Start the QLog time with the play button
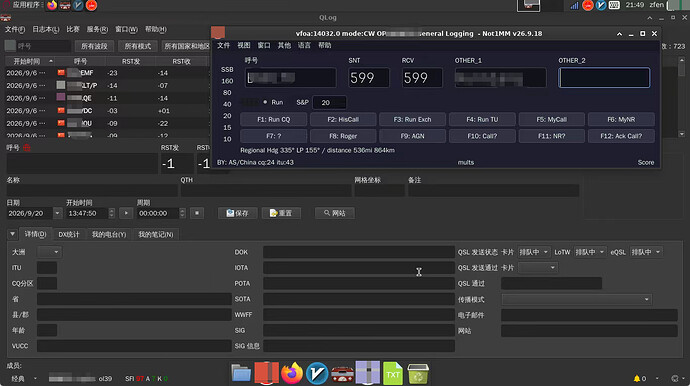 click(x=126, y=213)
